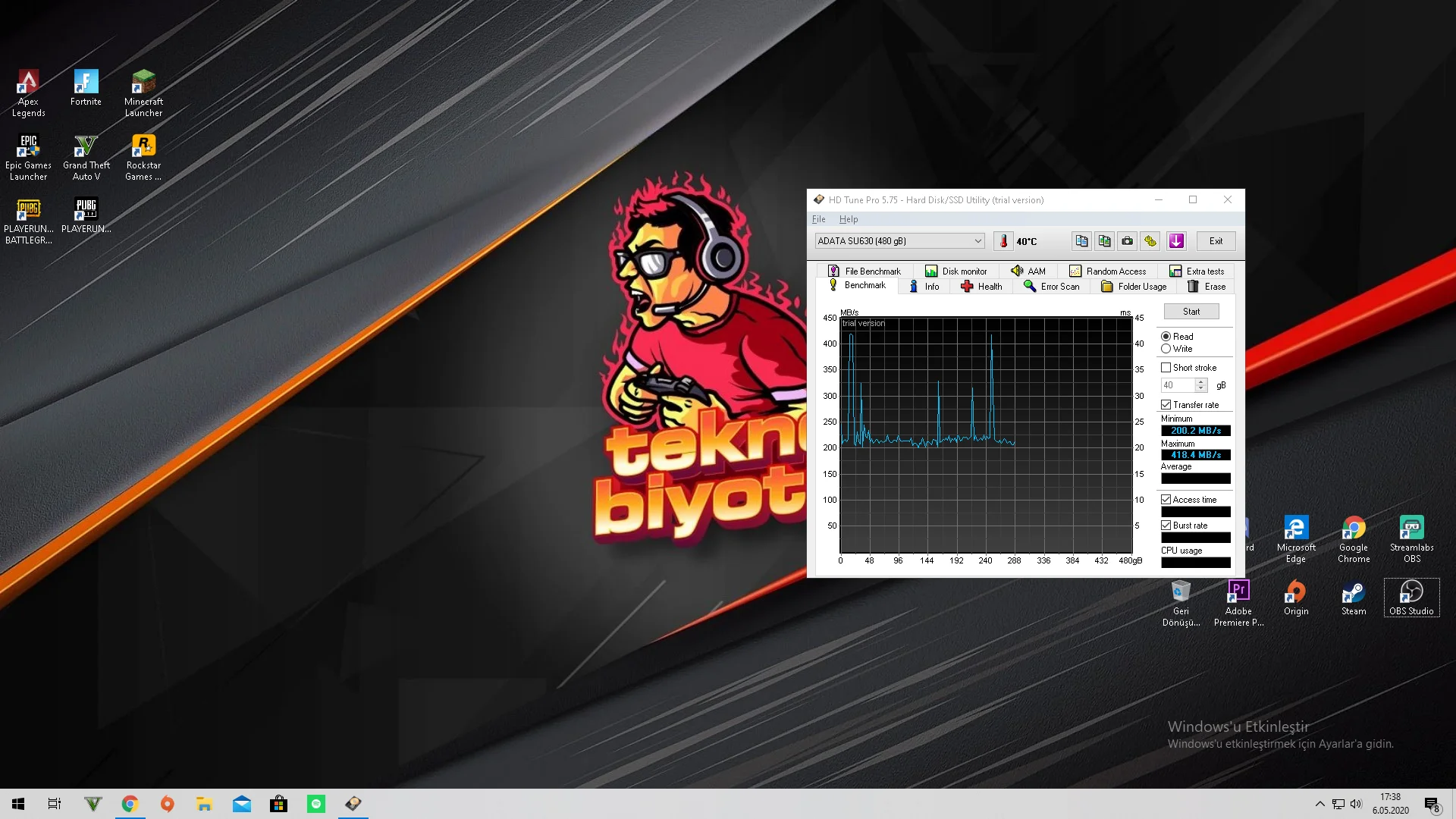
Task: Enable the Short stroke checkbox
Action: (1166, 368)
